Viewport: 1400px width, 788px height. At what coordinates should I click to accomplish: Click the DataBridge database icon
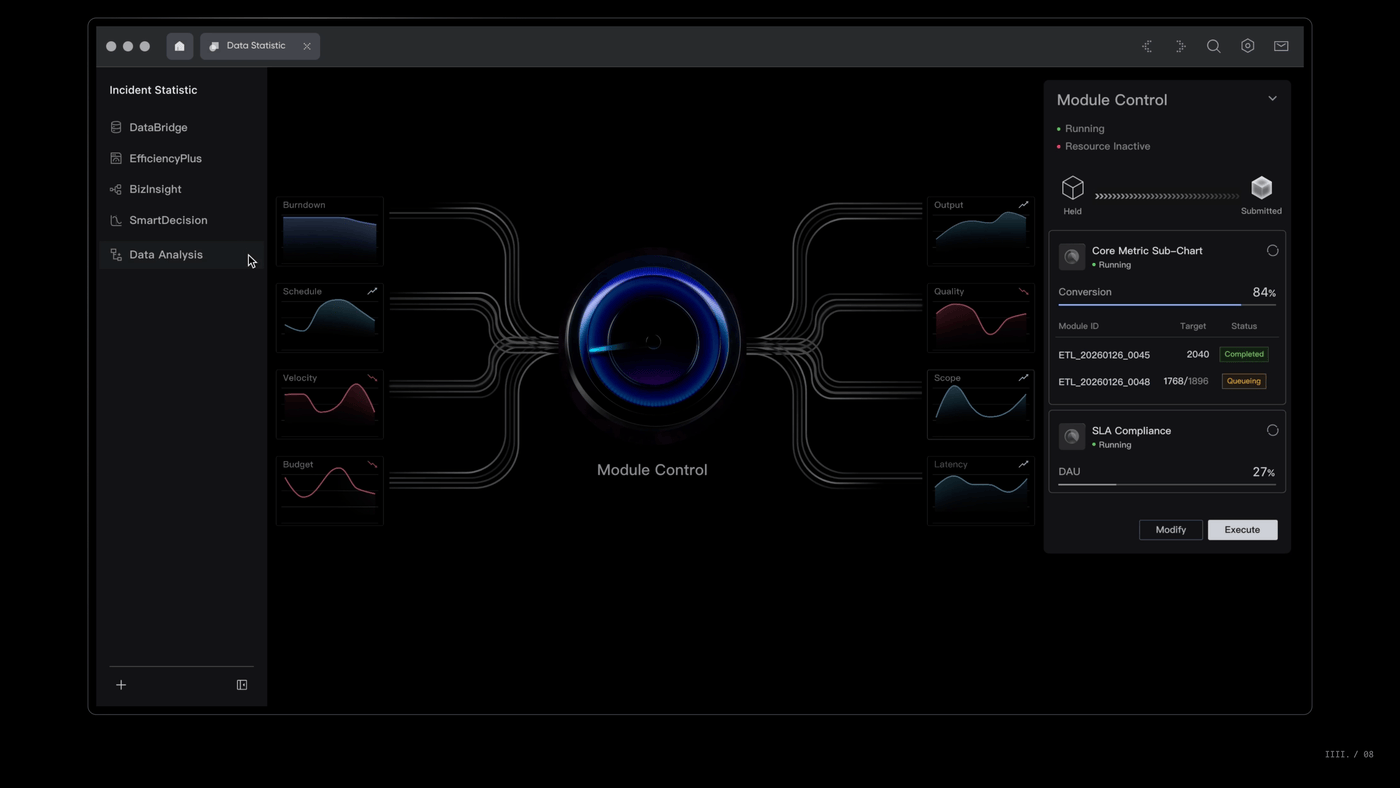[x=116, y=127]
